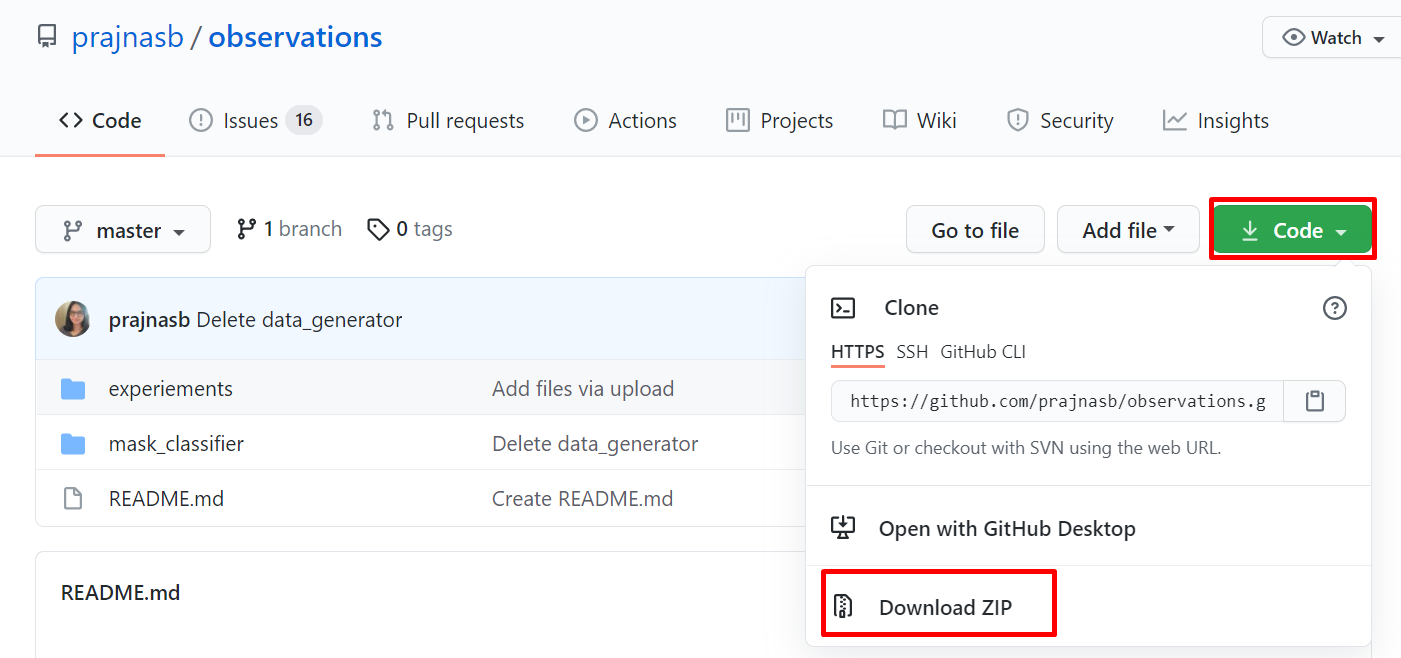Click the Pull requests tab icon
Screen dimensions: 1401x658
coord(383,121)
